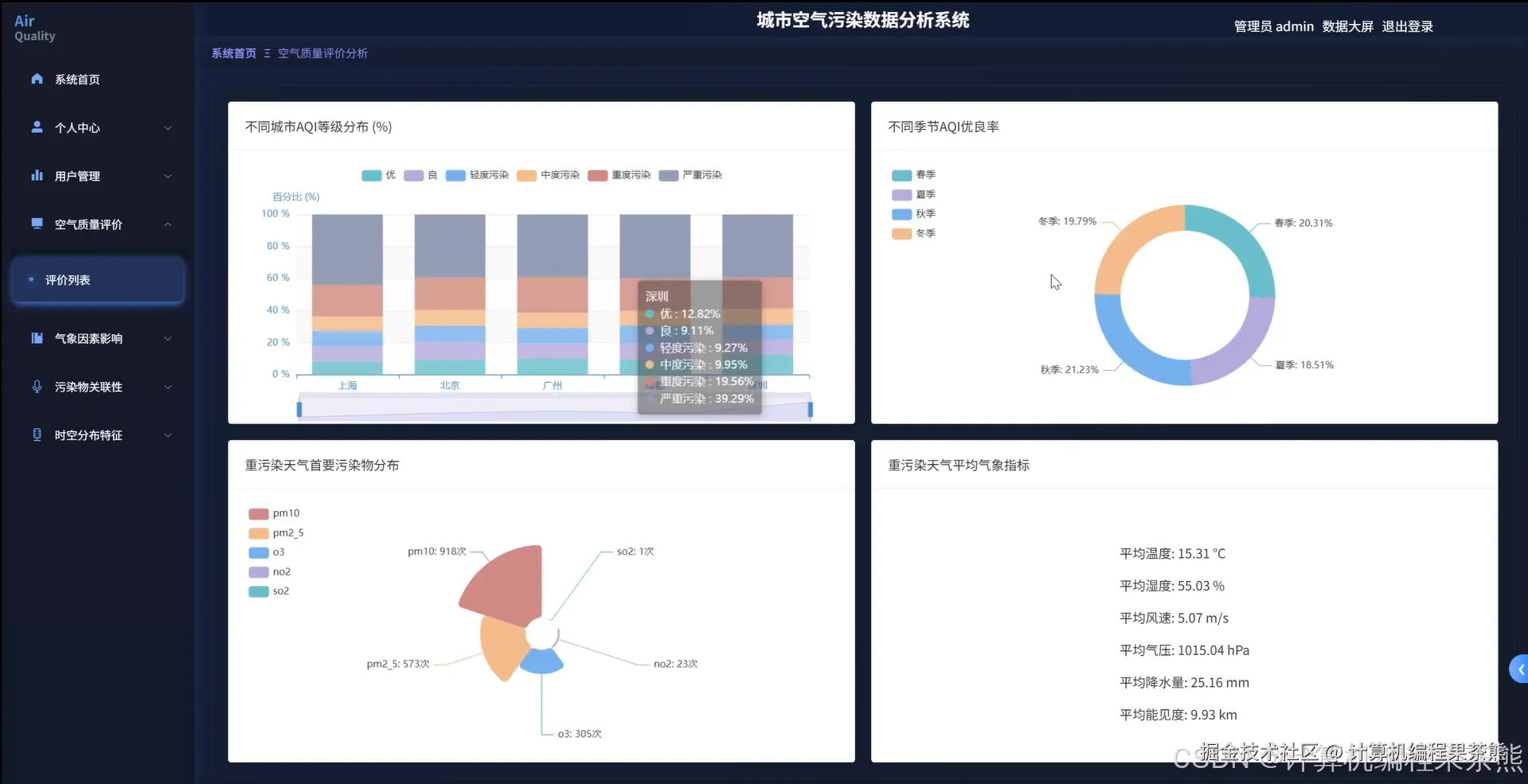Toggle the 严重污染 legend item
The height and width of the screenshot is (784, 1528).
[x=690, y=175]
